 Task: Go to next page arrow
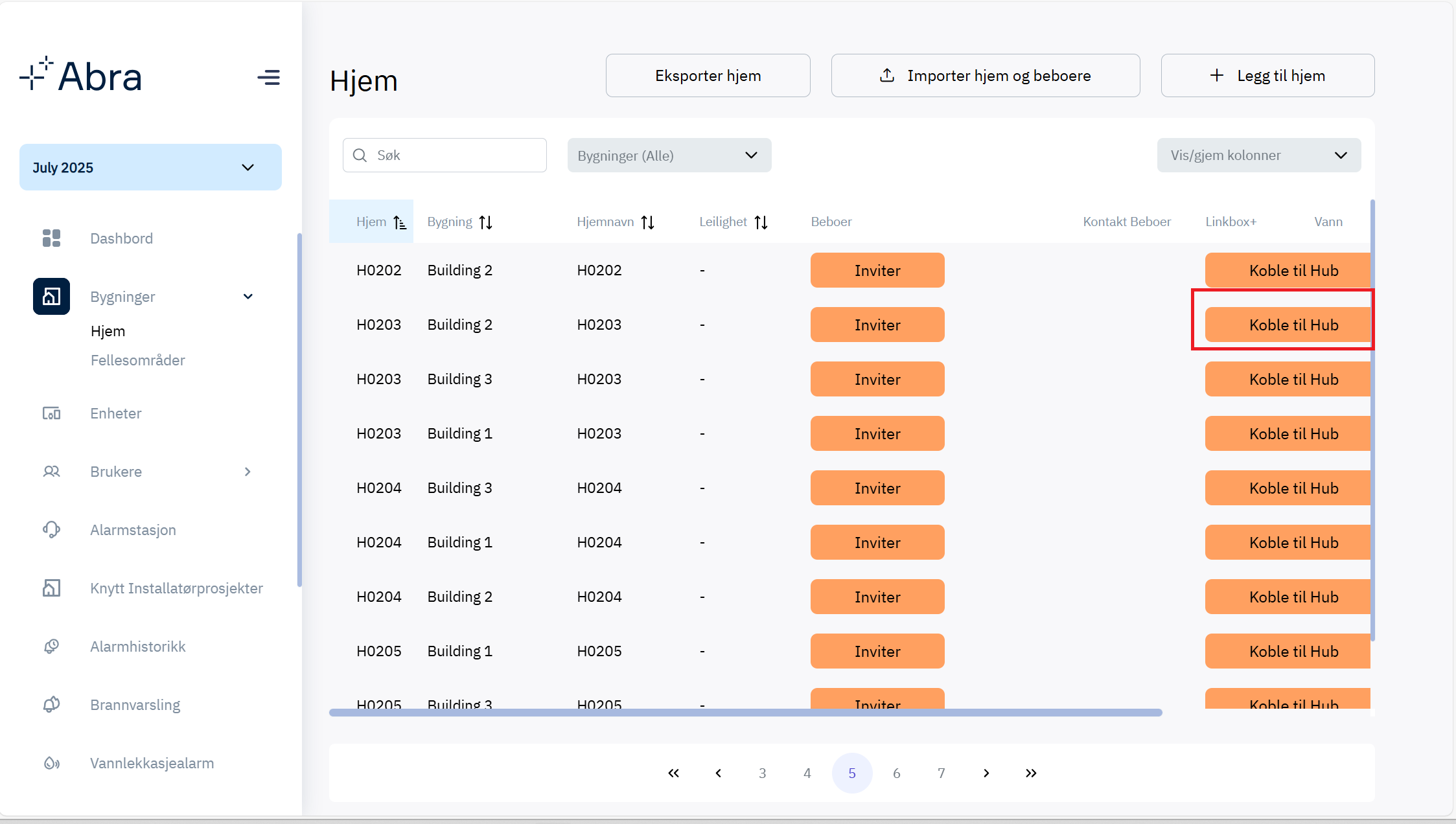[x=986, y=773]
